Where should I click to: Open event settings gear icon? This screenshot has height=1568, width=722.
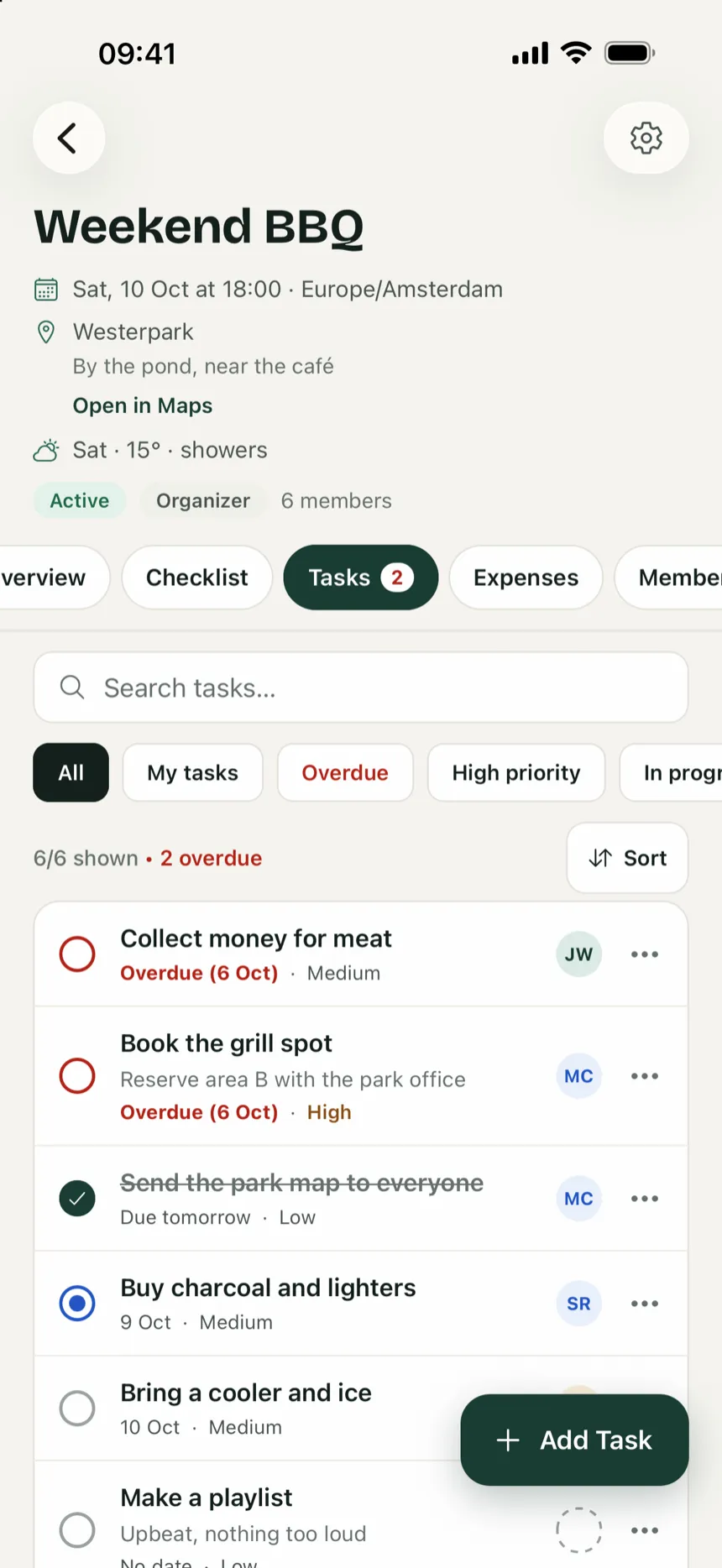(646, 138)
